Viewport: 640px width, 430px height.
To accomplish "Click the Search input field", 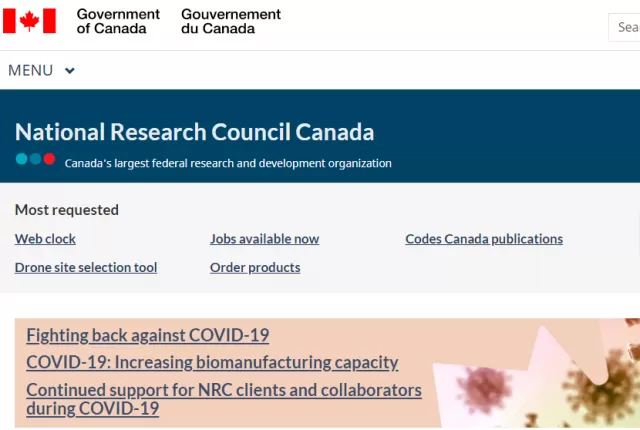I will coord(624,27).
